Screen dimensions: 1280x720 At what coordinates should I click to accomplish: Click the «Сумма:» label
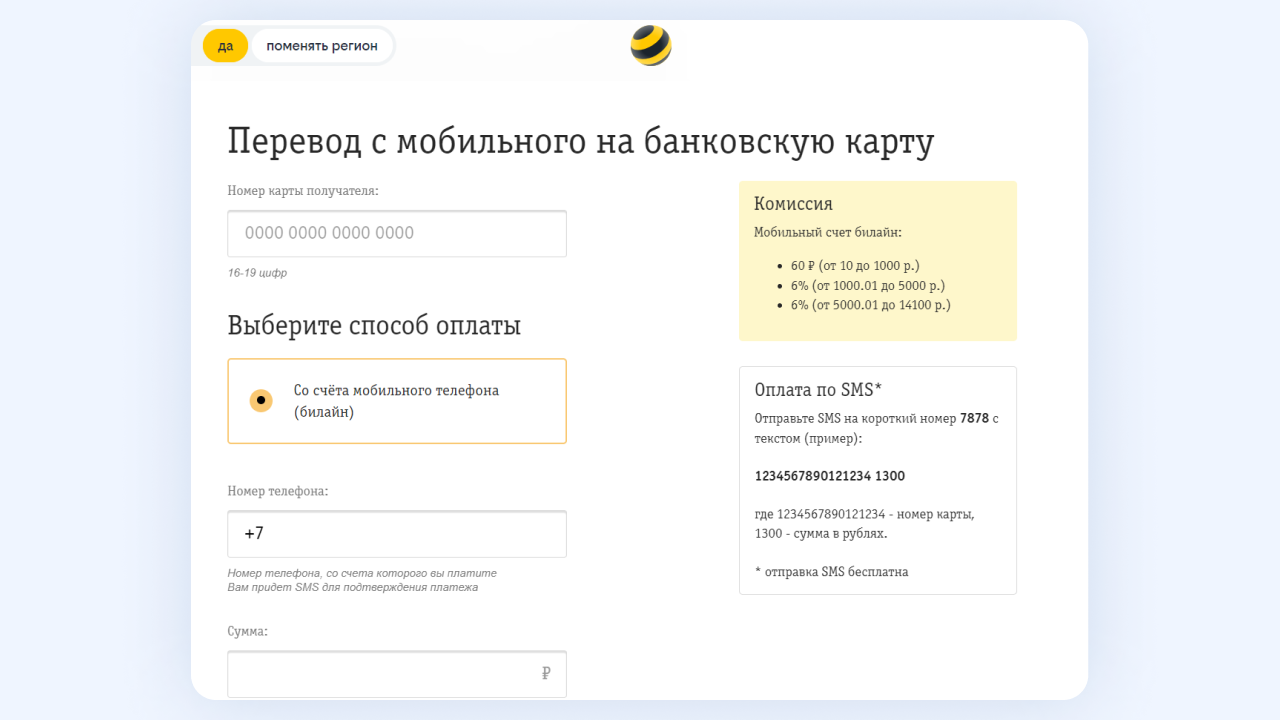[x=248, y=631]
